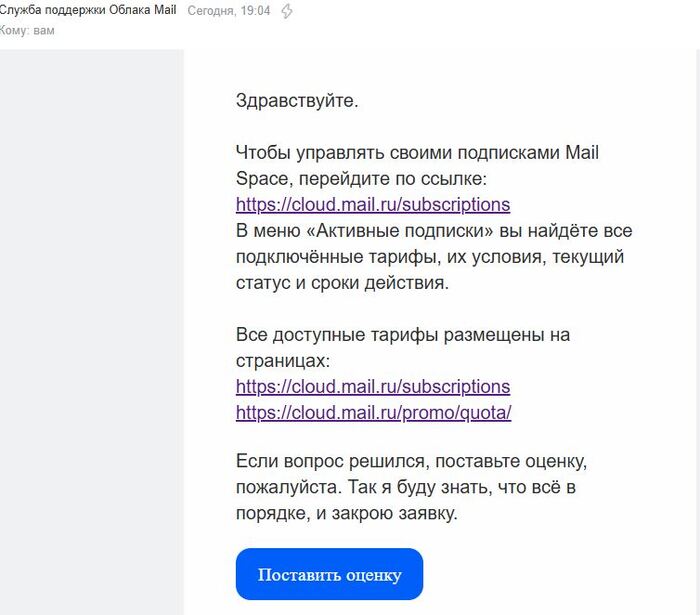The image size is (700, 615).
Task: Click the lightning bolt icon beside the timestamp
Action: [x=288, y=11]
